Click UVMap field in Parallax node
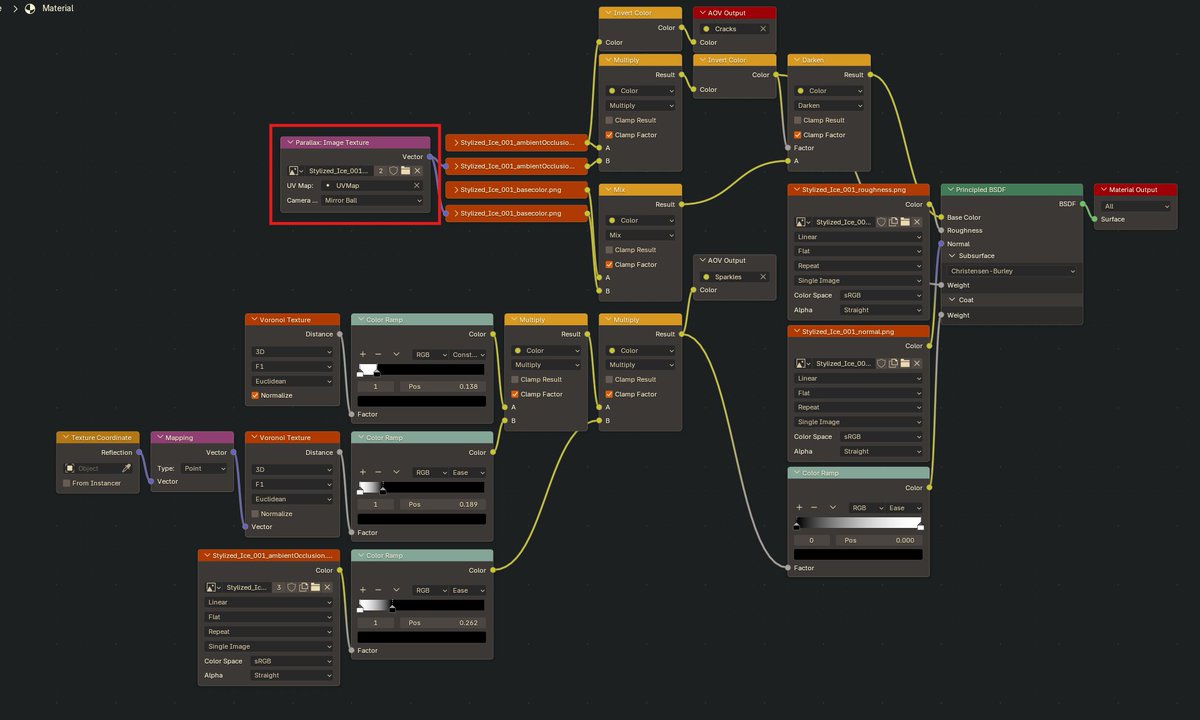The width and height of the screenshot is (1200, 720). [x=372, y=185]
